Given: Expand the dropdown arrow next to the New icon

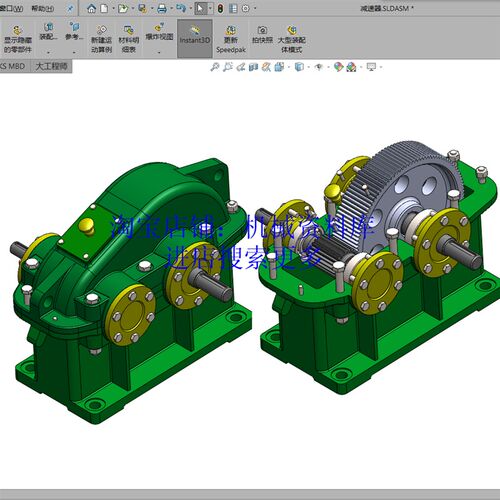Looking at the screenshot, I should tap(113, 8).
